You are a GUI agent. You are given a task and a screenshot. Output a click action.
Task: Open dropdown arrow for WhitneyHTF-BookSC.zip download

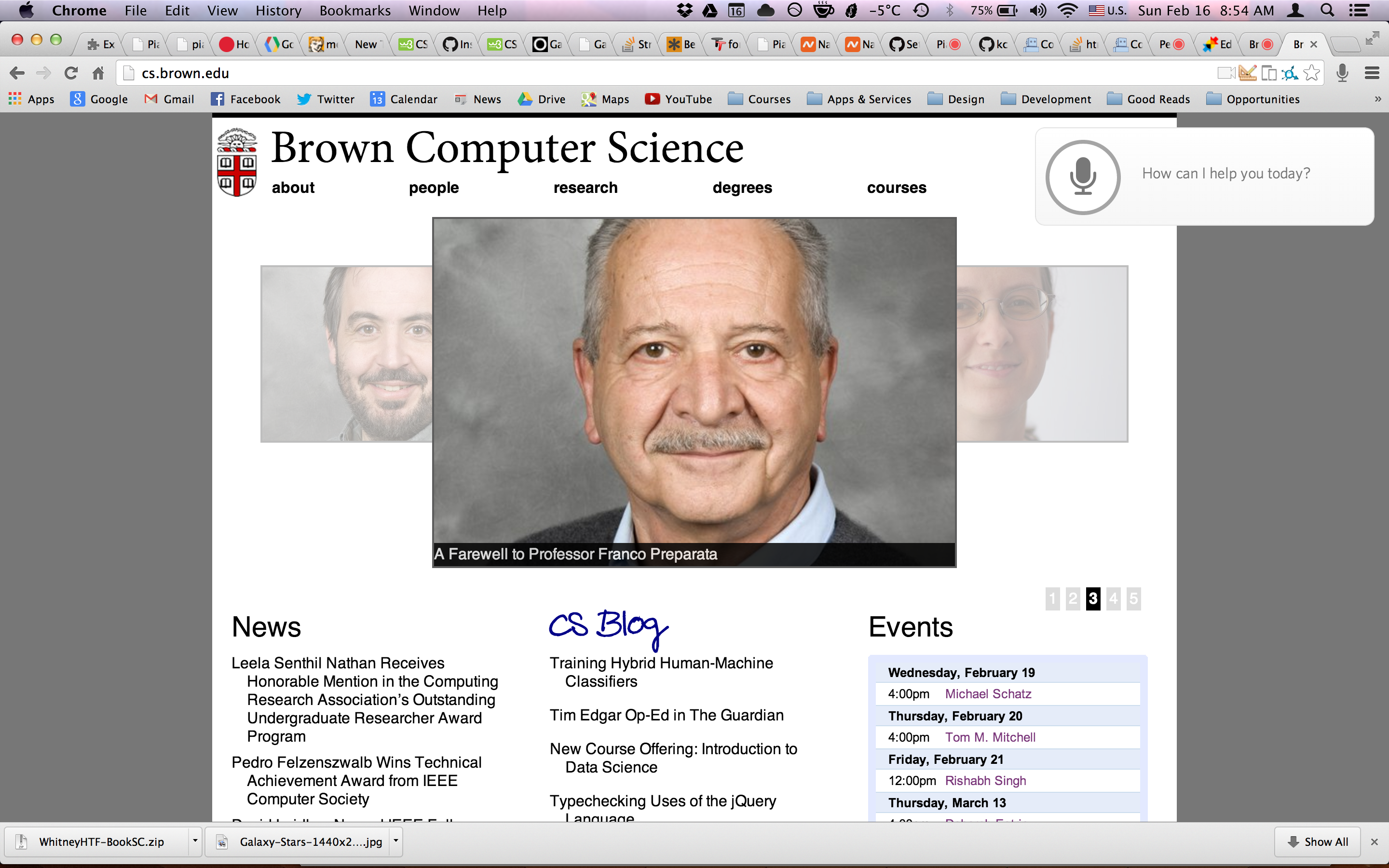pyautogui.click(x=195, y=841)
